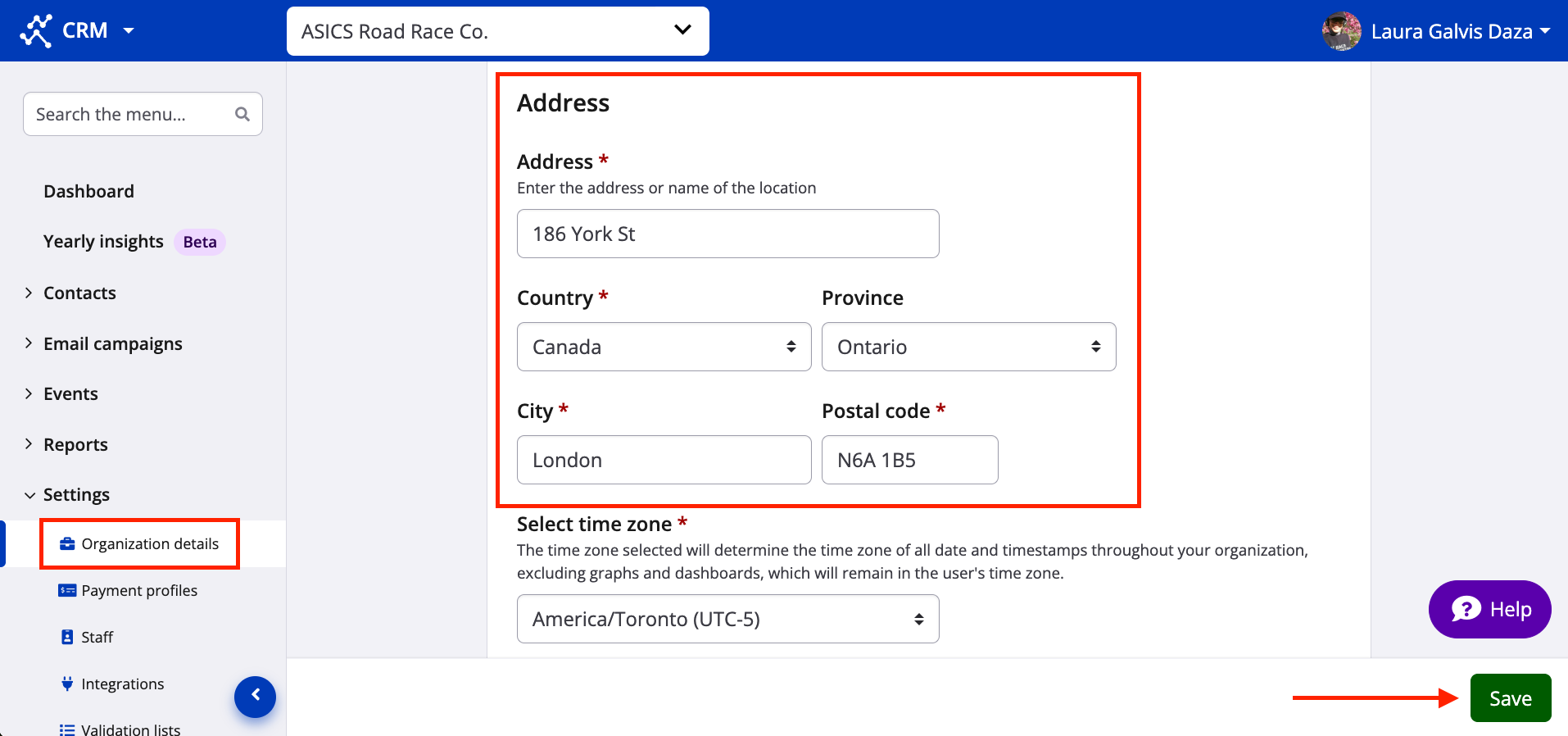Viewport: 1568px width, 736px height.
Task: Expand the Contacts menu section
Action: click(79, 293)
